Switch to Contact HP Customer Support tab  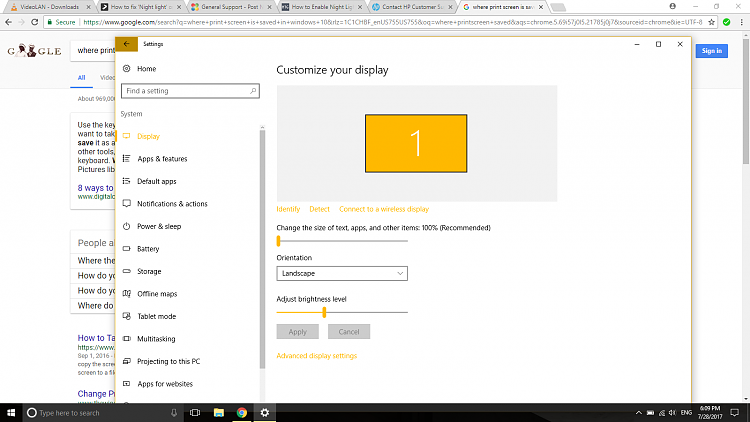pyautogui.click(x=413, y=7)
